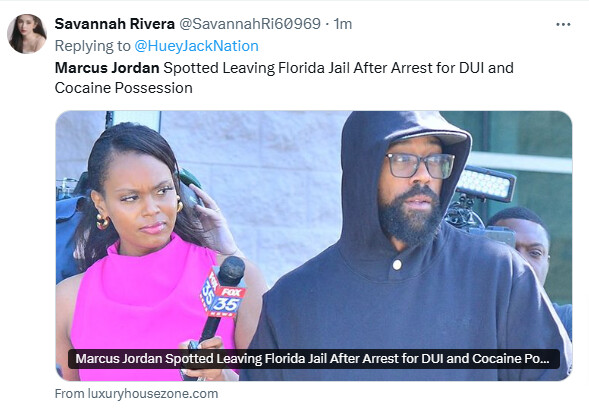Open the card headline caption overlay
The image size is (589, 411).
point(314,359)
